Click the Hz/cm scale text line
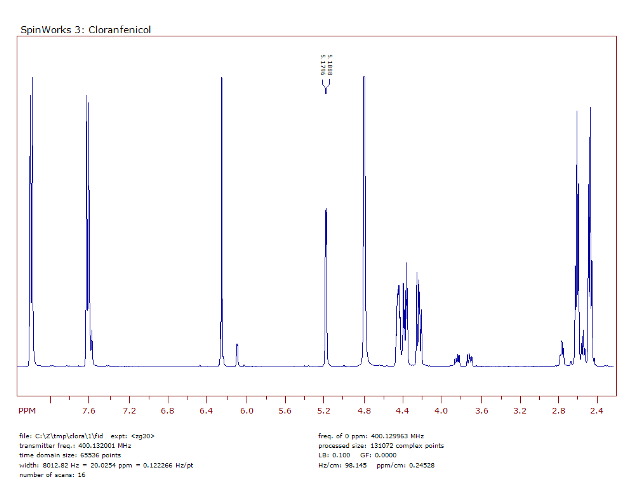Screen dimensions: 626x480 tap(382, 465)
